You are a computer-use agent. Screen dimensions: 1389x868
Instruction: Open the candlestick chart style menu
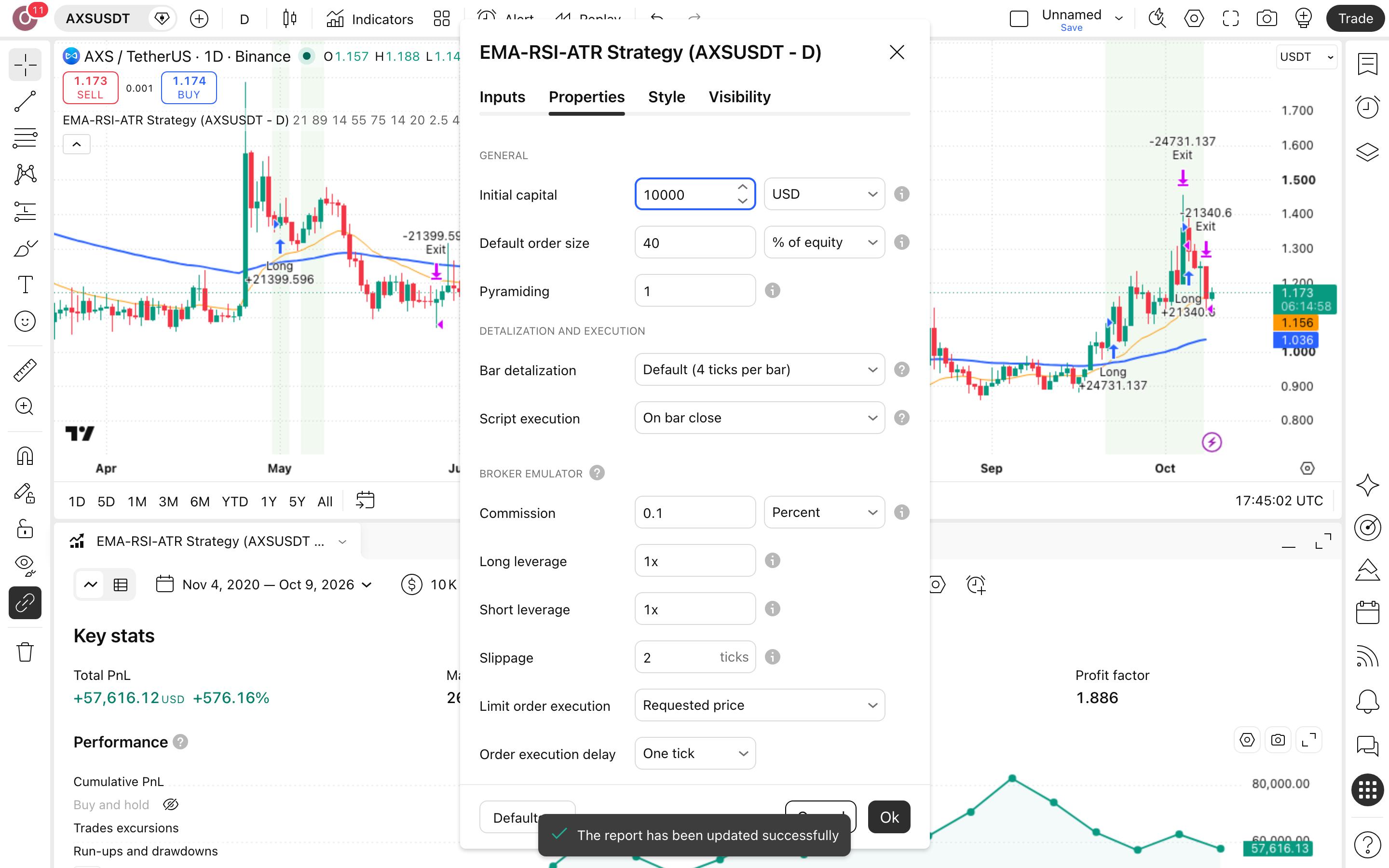tap(290, 19)
